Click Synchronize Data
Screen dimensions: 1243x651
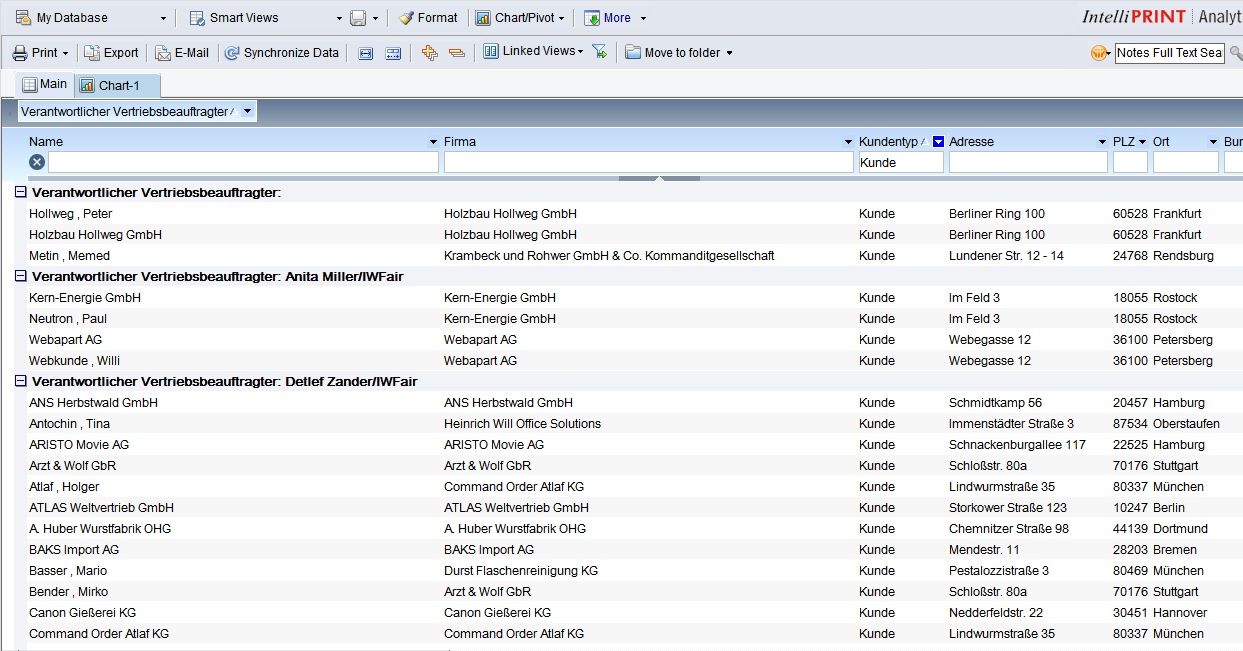click(x=282, y=53)
